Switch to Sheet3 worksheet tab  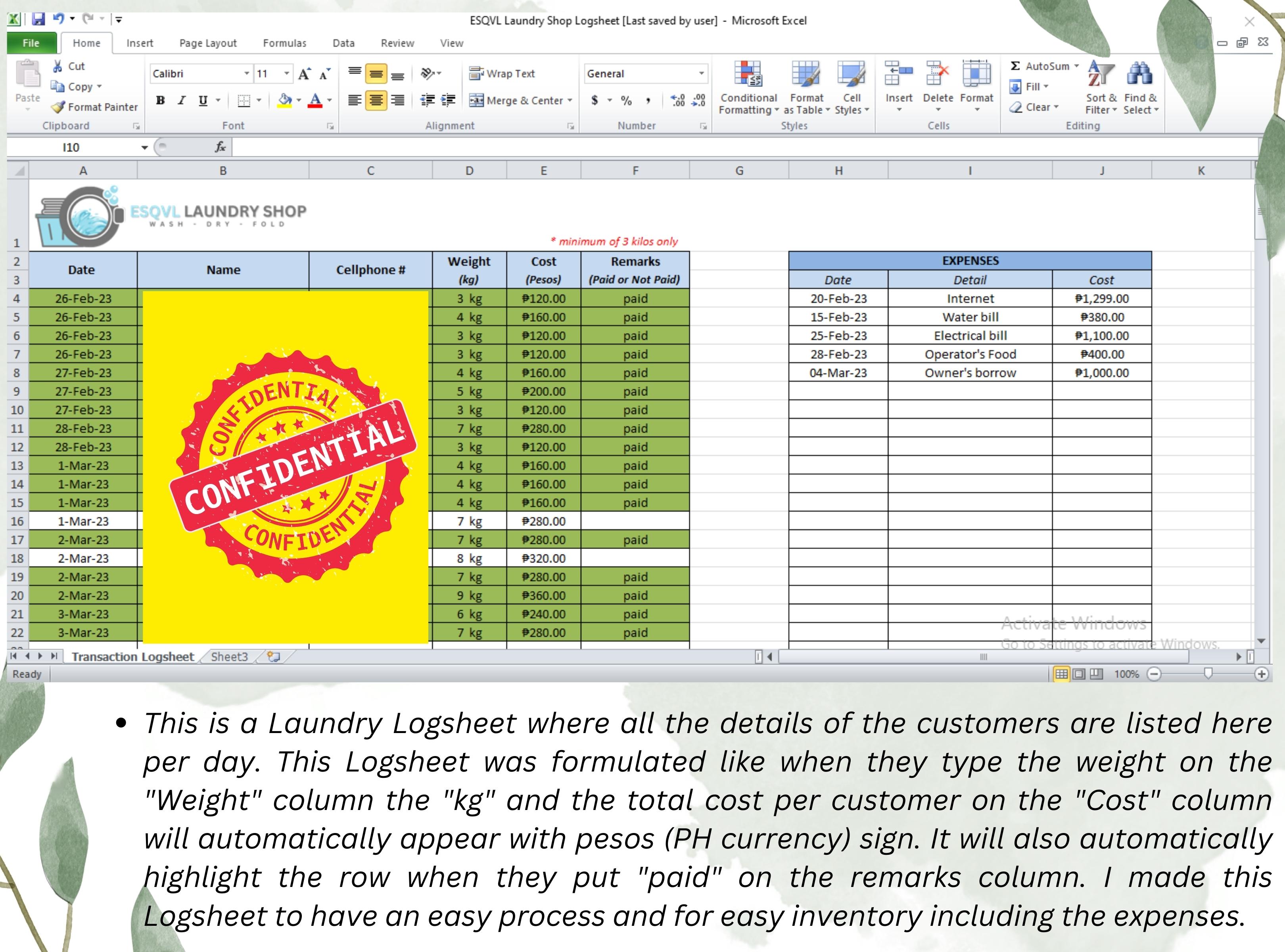(229, 657)
